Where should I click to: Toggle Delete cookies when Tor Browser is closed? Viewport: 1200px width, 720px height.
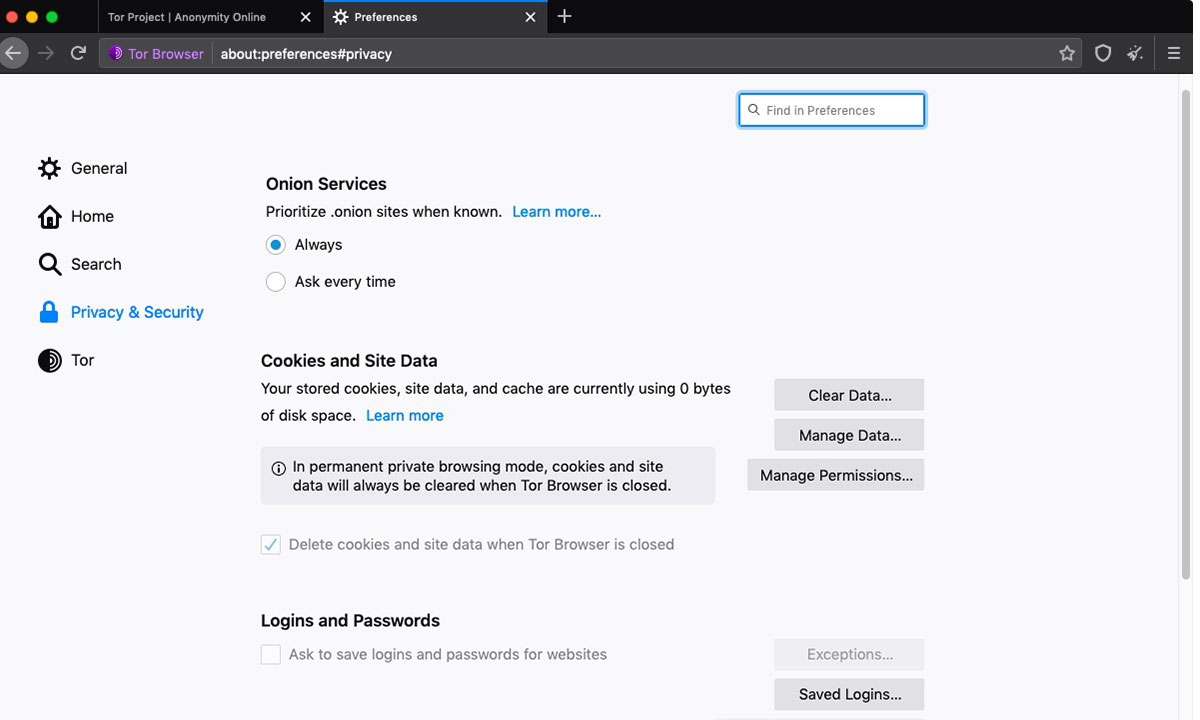[271, 545]
